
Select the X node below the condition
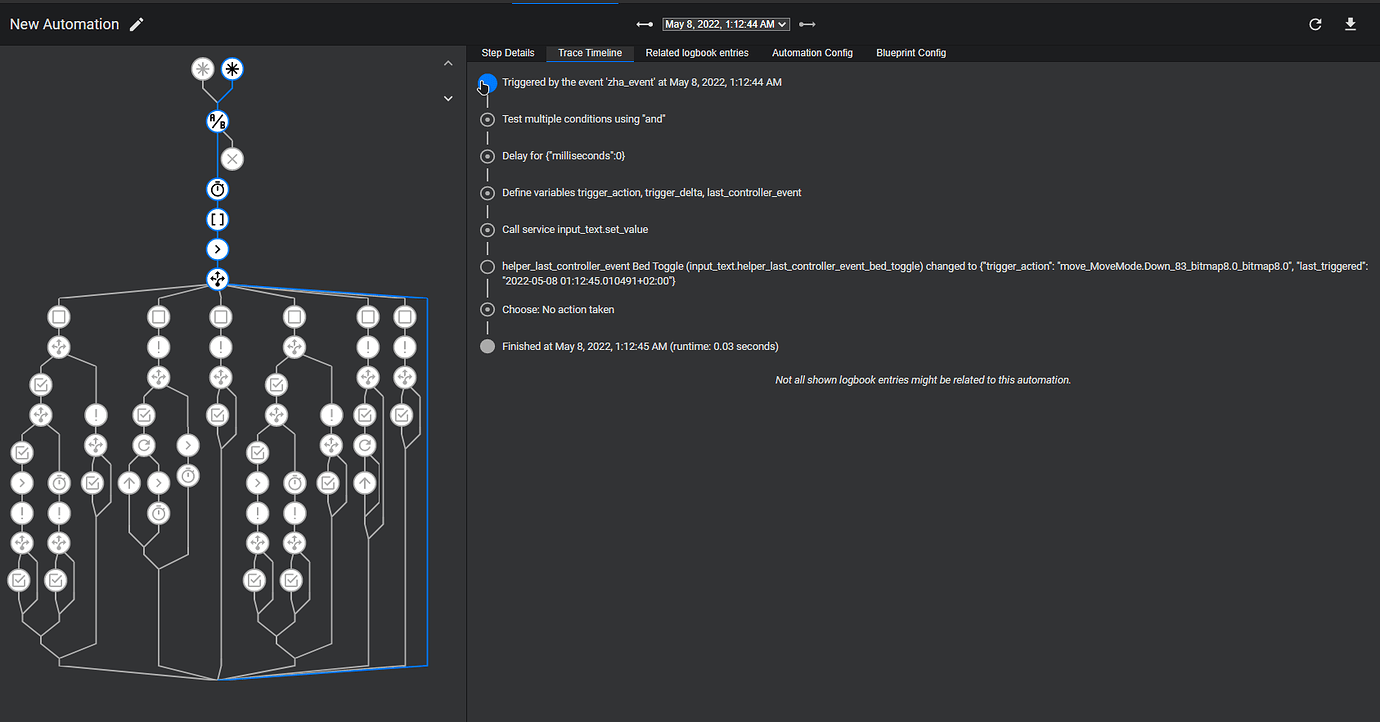[232, 158]
